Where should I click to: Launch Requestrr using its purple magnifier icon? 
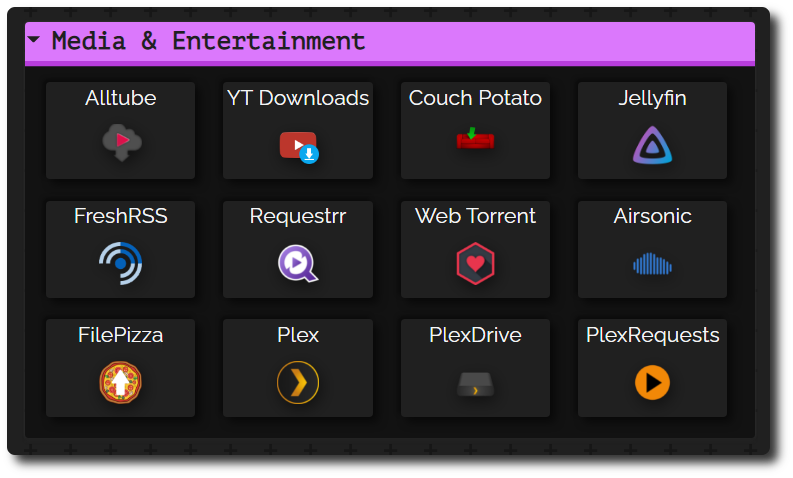(x=298, y=263)
